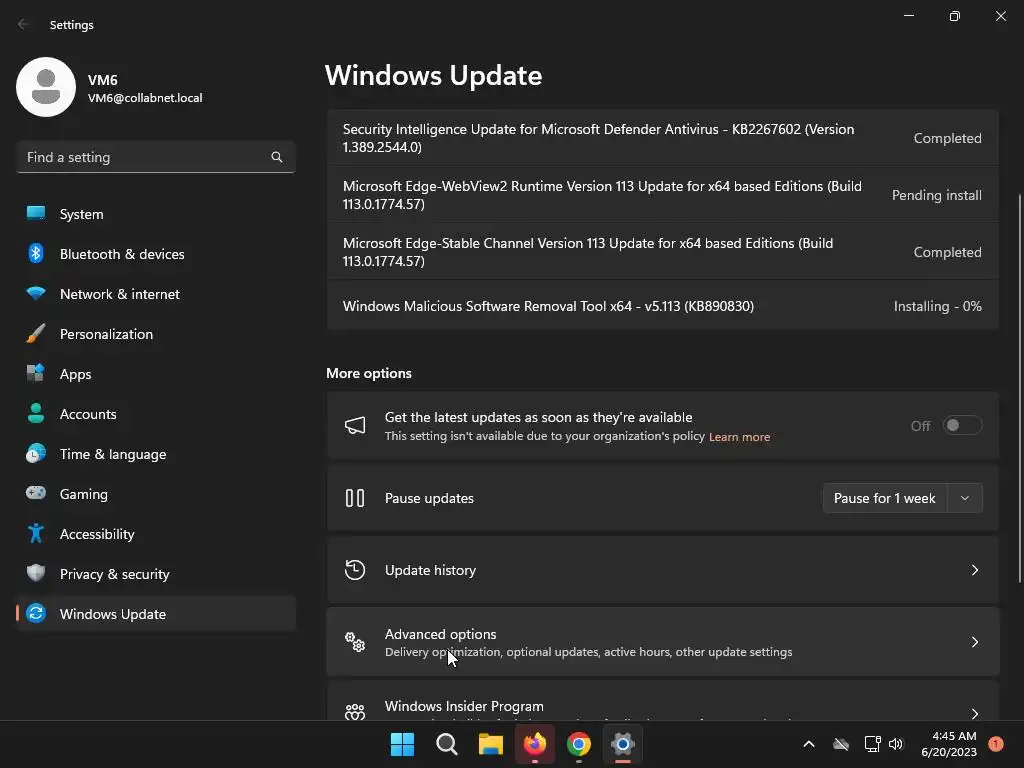This screenshot has height=768, width=1024.
Task: Click the Network wifi icon in sidebar
Action: pos(36,293)
